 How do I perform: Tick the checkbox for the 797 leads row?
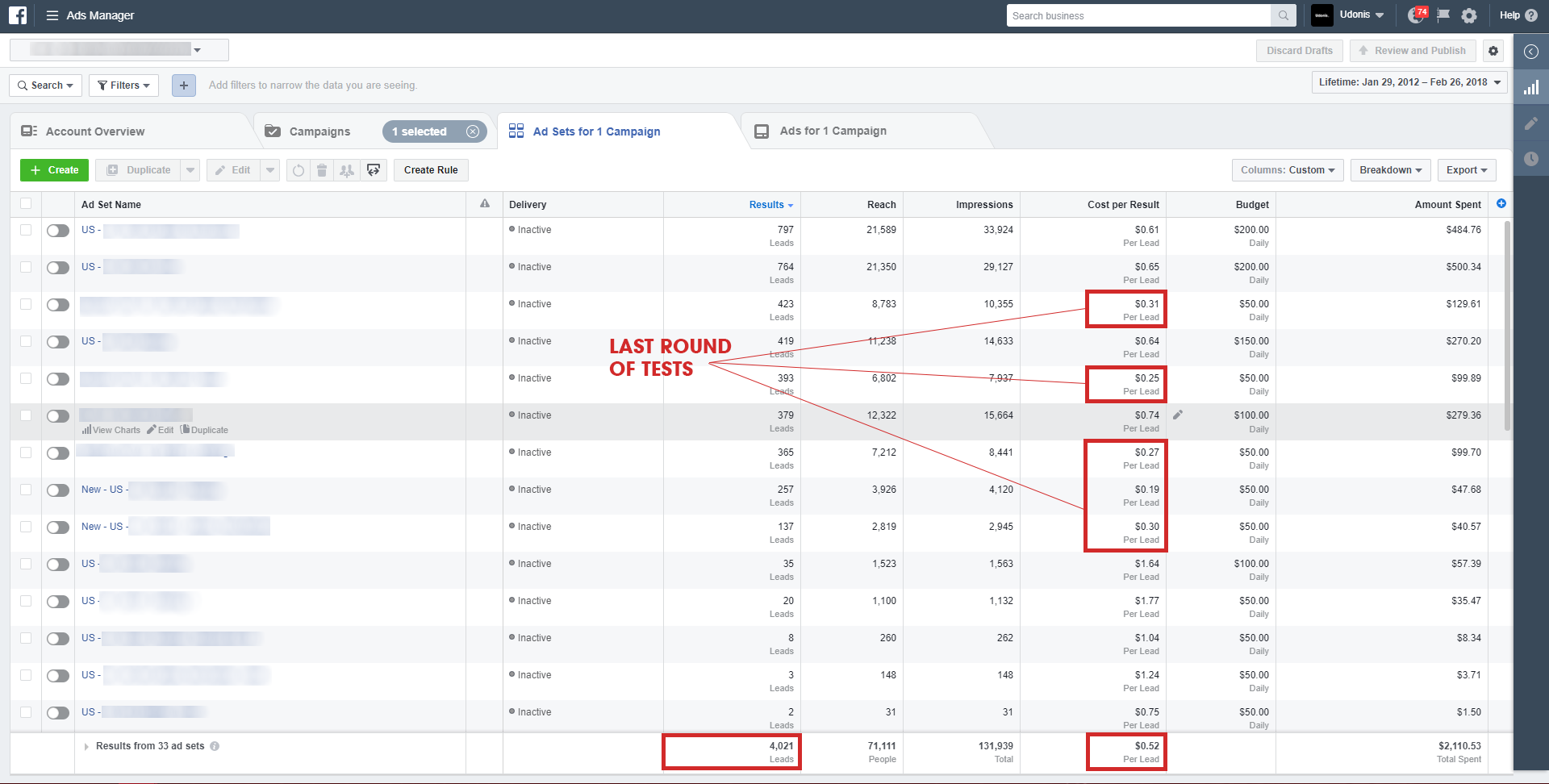(x=26, y=230)
